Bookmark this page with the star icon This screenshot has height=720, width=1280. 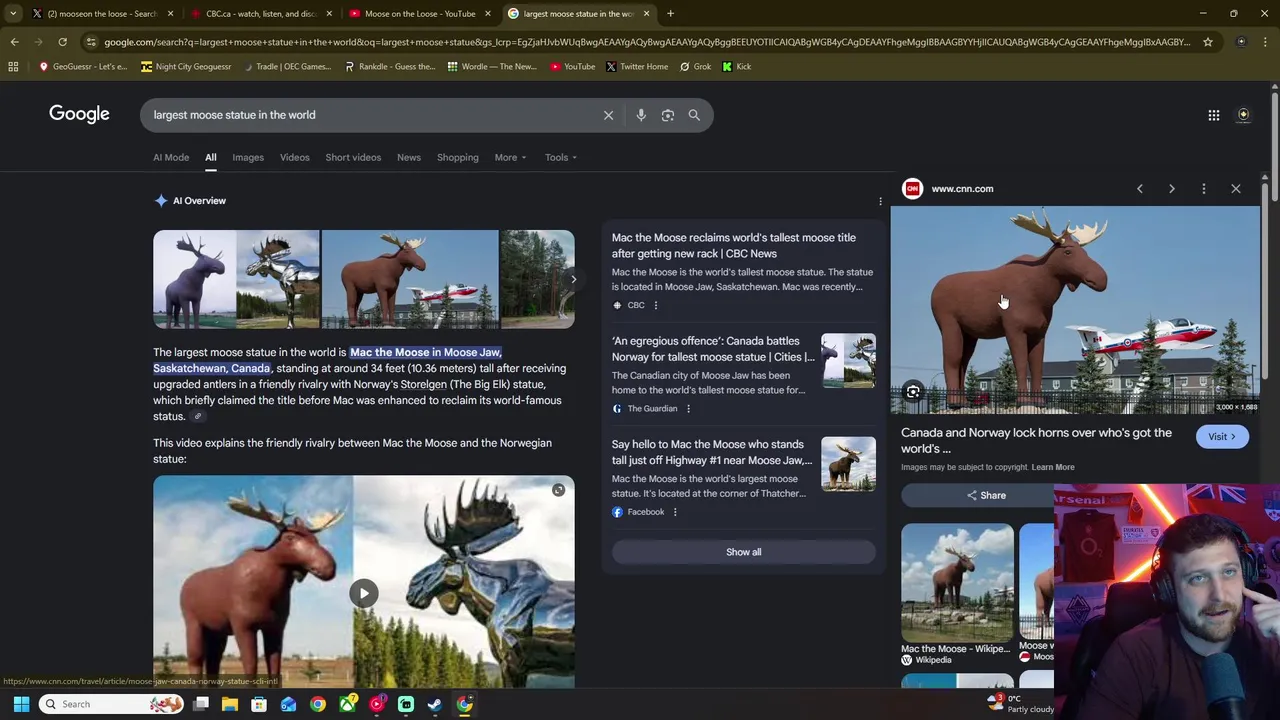(1208, 42)
